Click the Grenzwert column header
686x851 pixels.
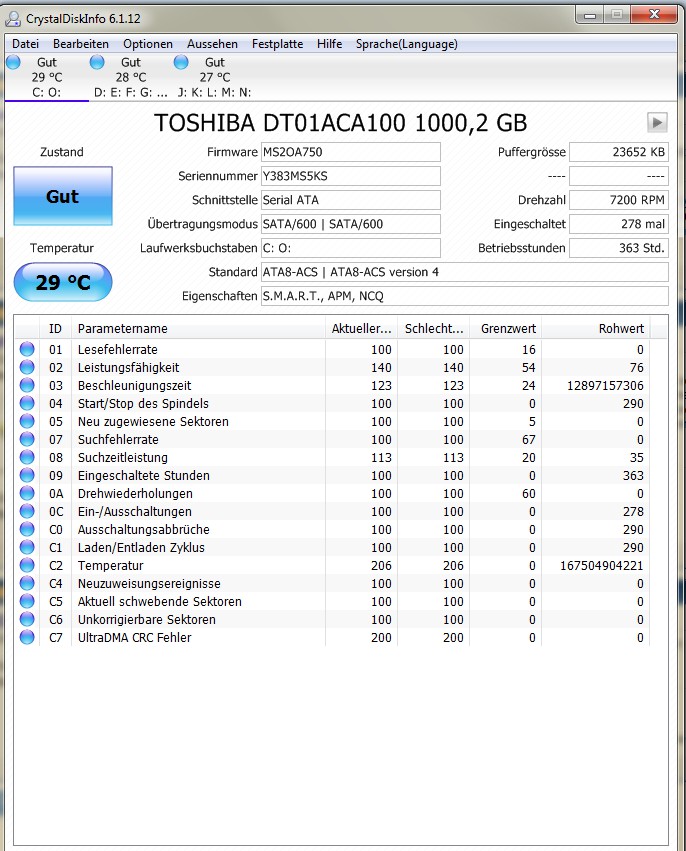pyautogui.click(x=506, y=328)
